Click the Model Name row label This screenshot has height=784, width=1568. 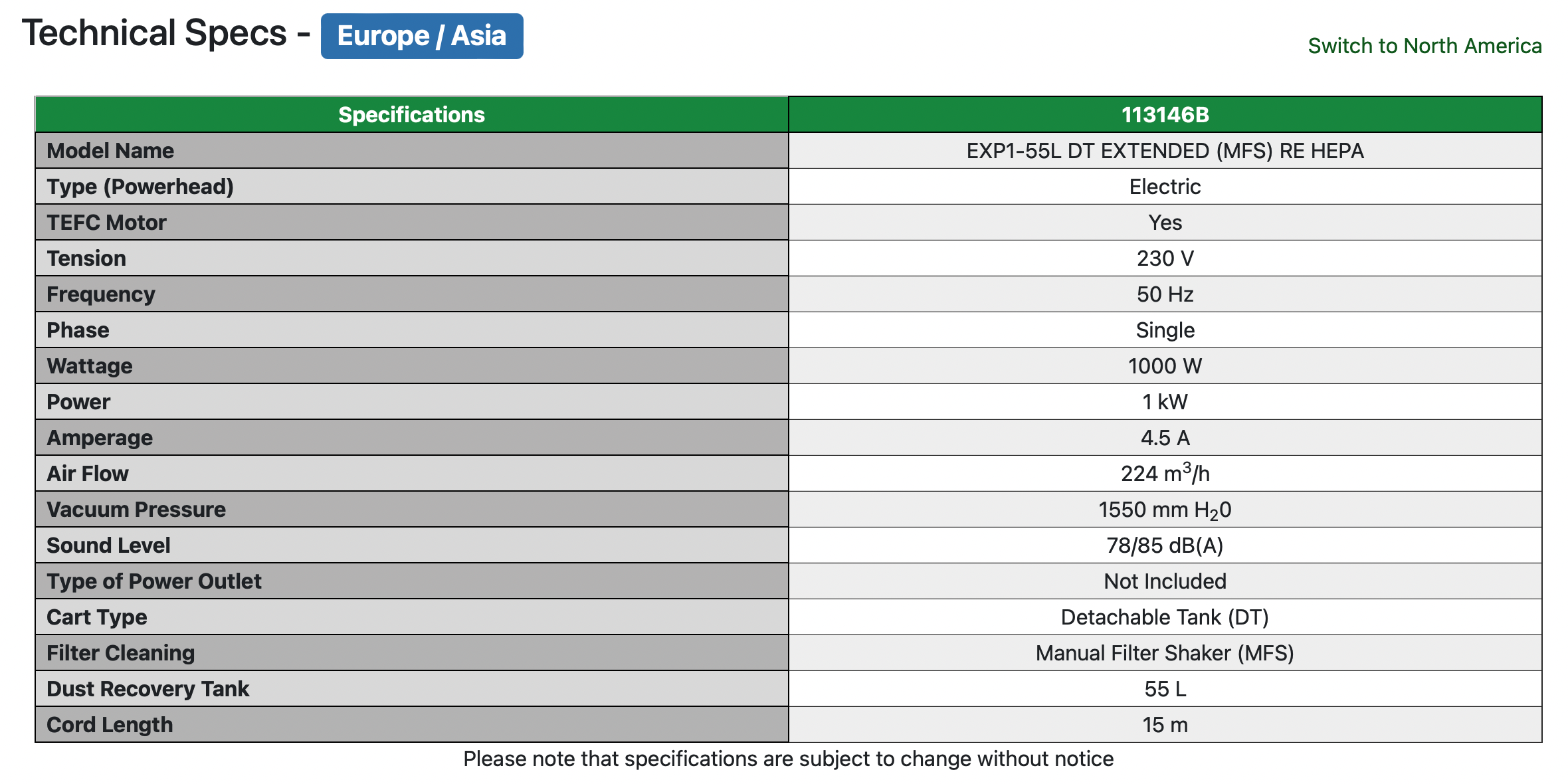(110, 151)
